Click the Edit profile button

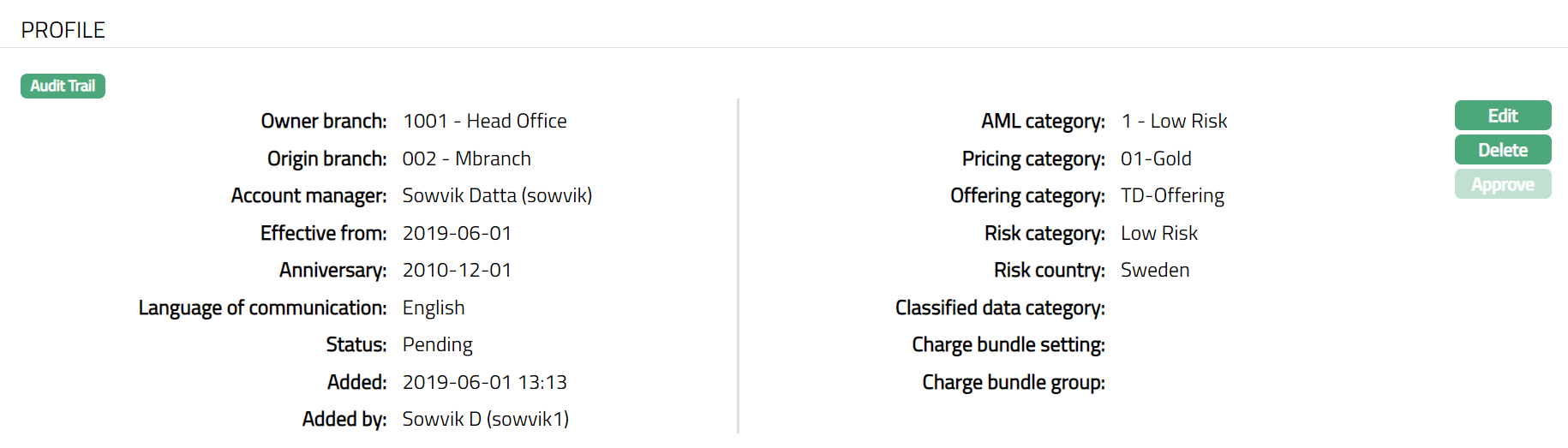tap(1502, 116)
